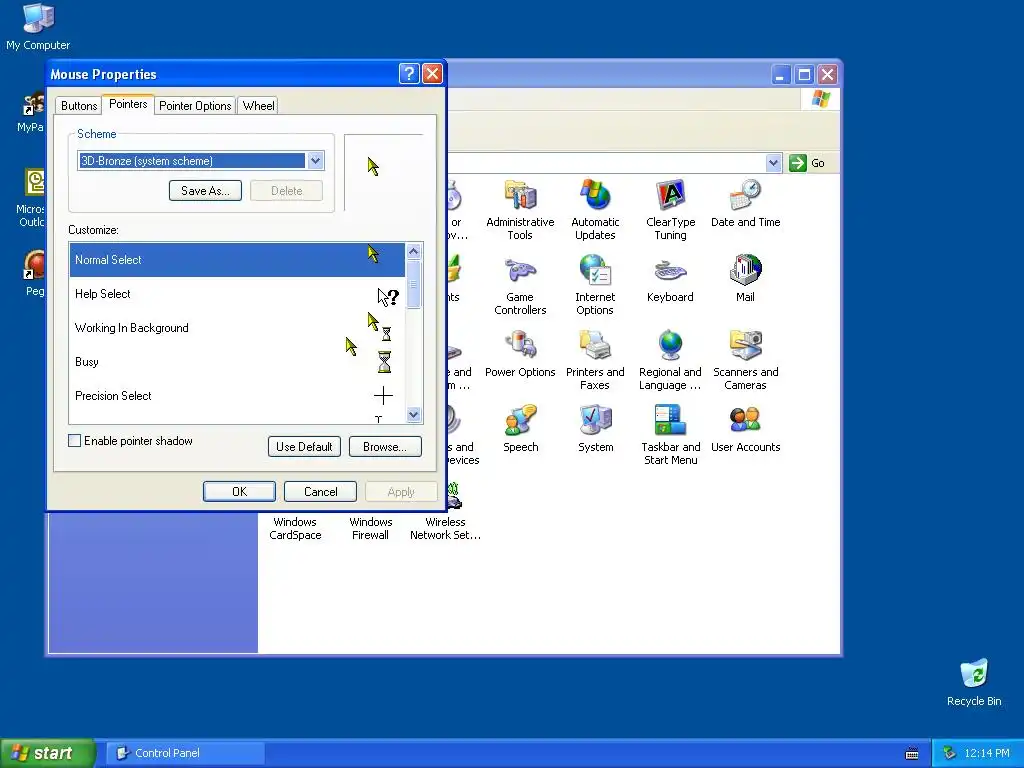The height and width of the screenshot is (768, 1024).
Task: Open Speech icon in Control Panel
Action: [x=520, y=428]
